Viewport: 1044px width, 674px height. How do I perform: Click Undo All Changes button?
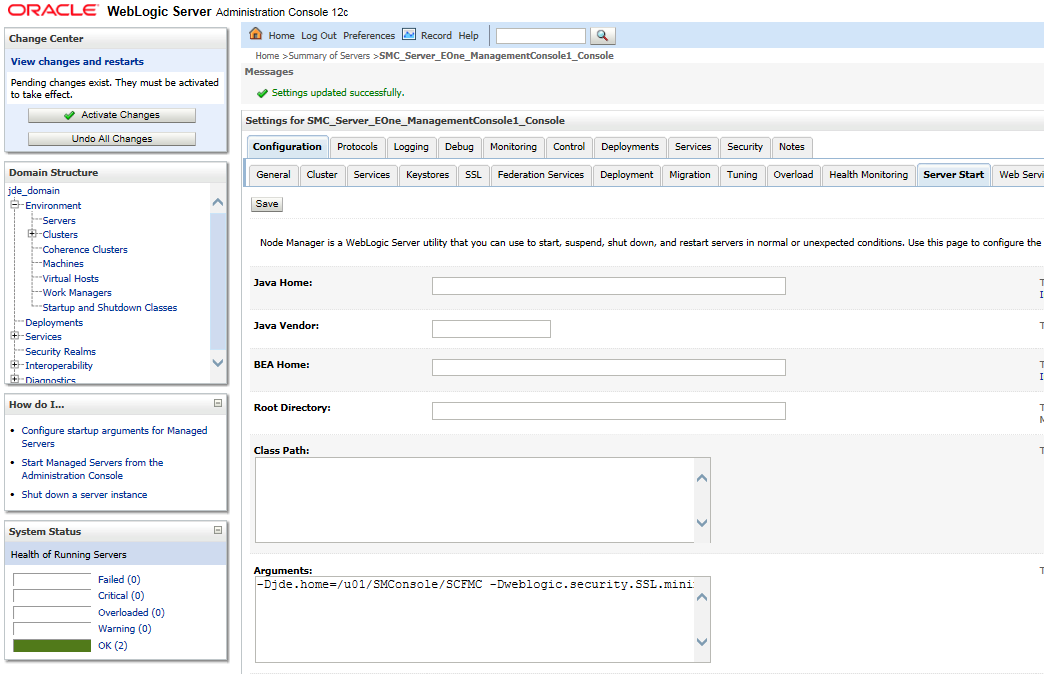click(111, 139)
